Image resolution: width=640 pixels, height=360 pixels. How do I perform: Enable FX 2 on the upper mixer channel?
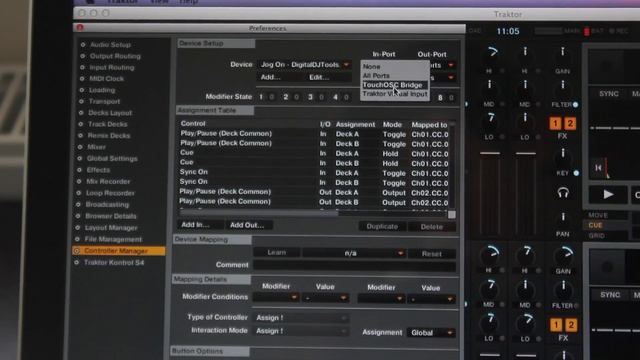point(570,123)
